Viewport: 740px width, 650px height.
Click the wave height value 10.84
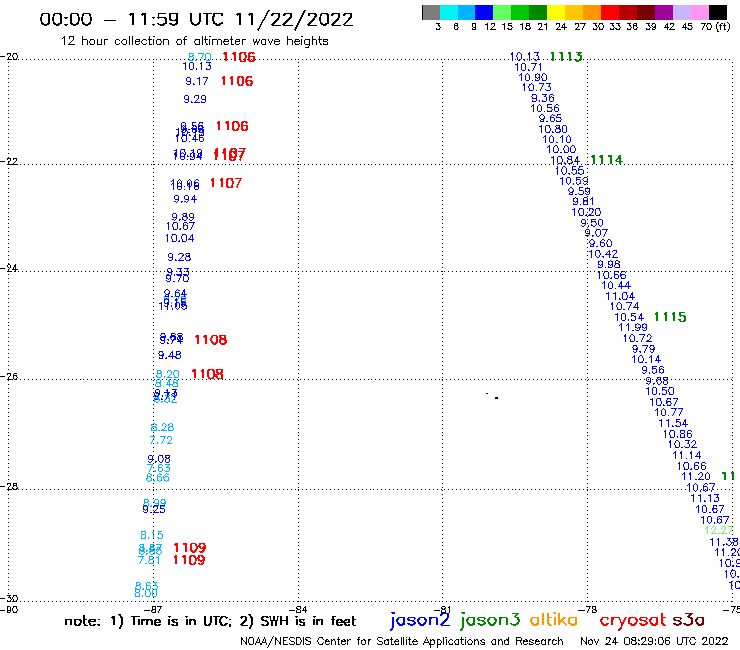[565, 160]
